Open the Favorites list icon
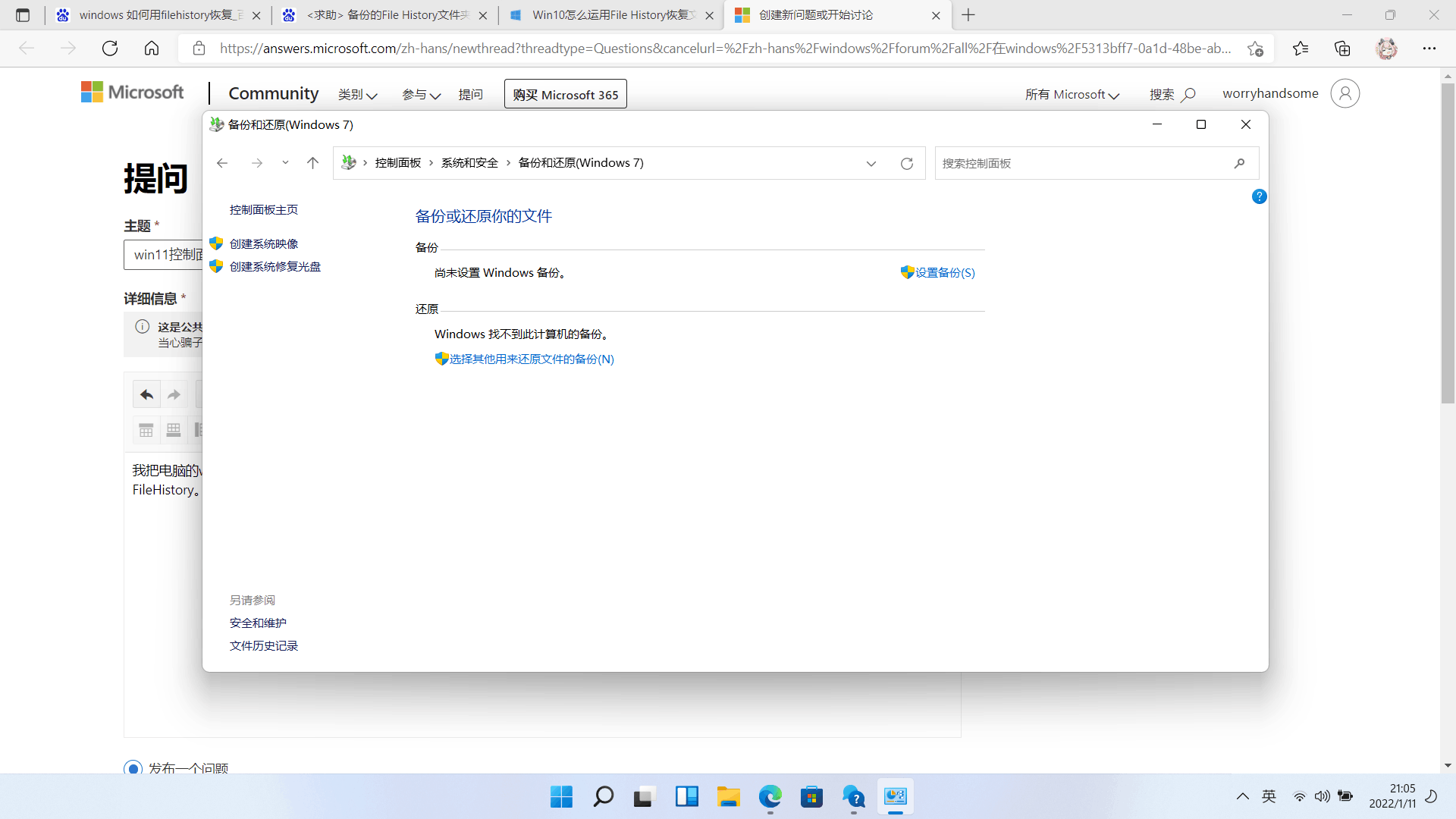The image size is (1456, 819). point(1301,49)
